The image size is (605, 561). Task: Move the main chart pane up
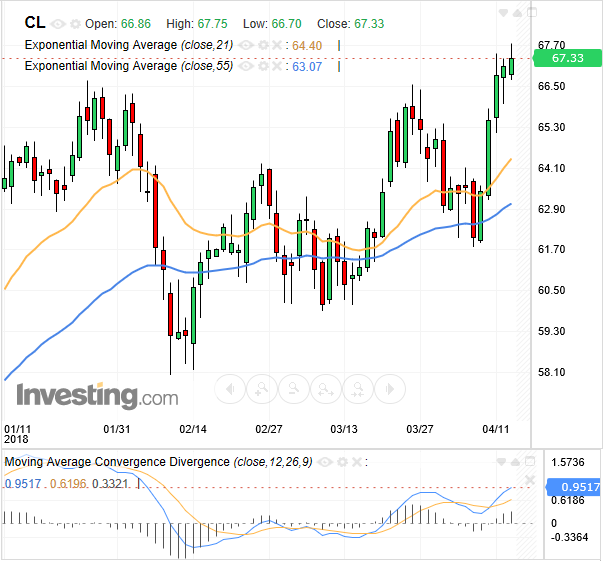coord(517,13)
